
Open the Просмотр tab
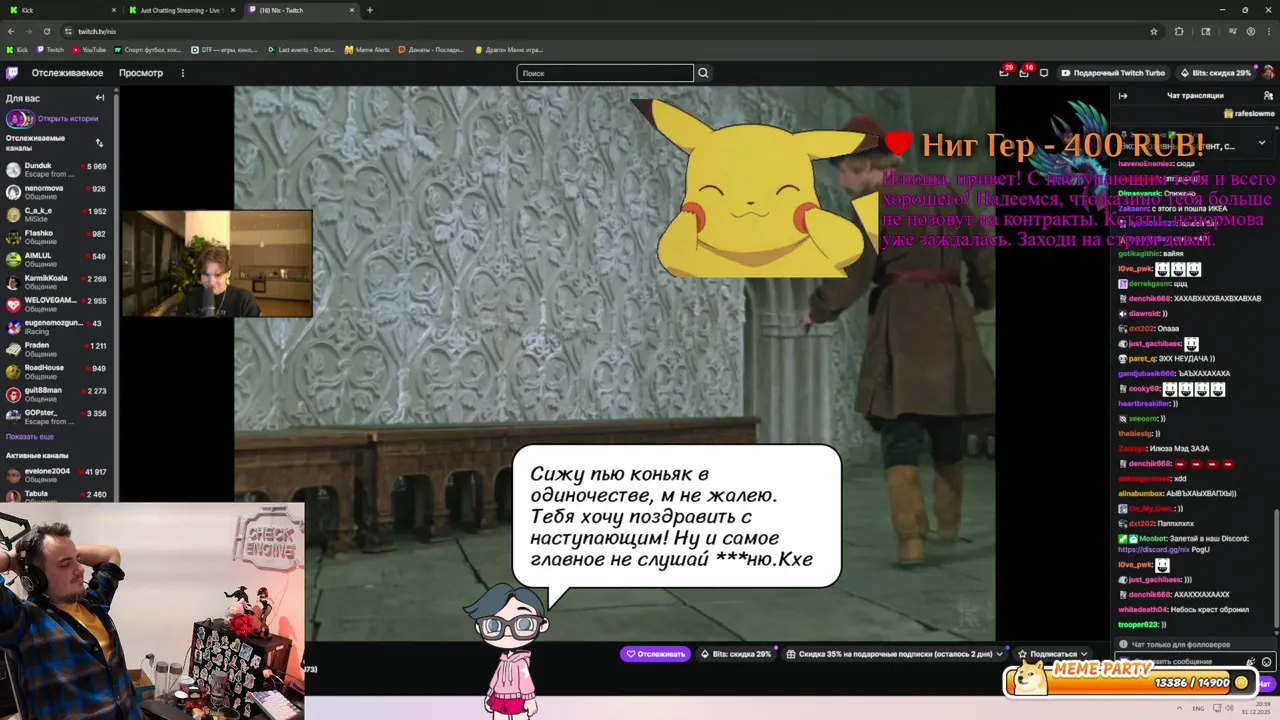click(141, 73)
